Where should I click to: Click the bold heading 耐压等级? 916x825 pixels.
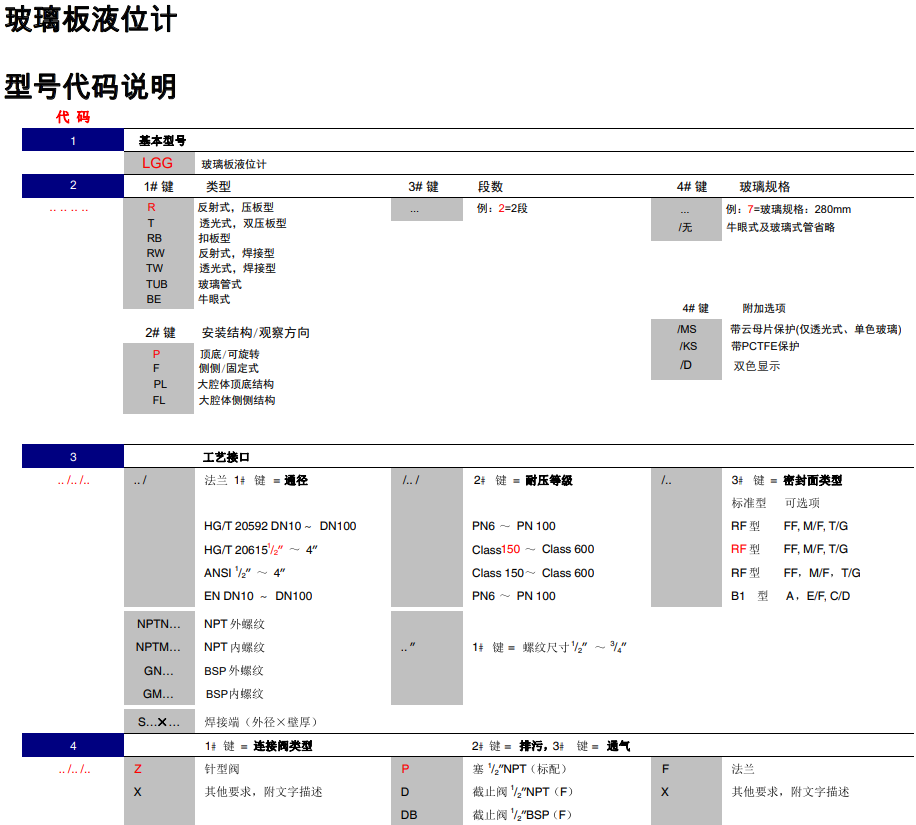(x=549, y=480)
